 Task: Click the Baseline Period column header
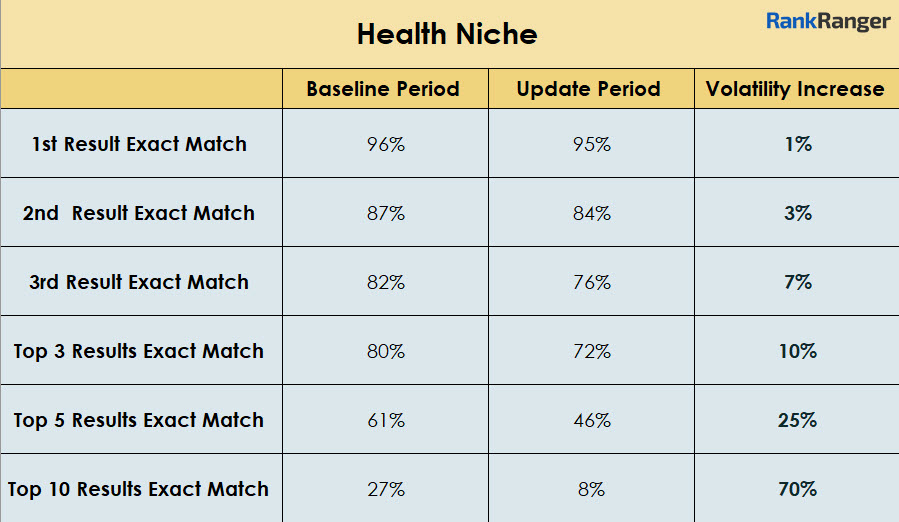click(x=383, y=89)
